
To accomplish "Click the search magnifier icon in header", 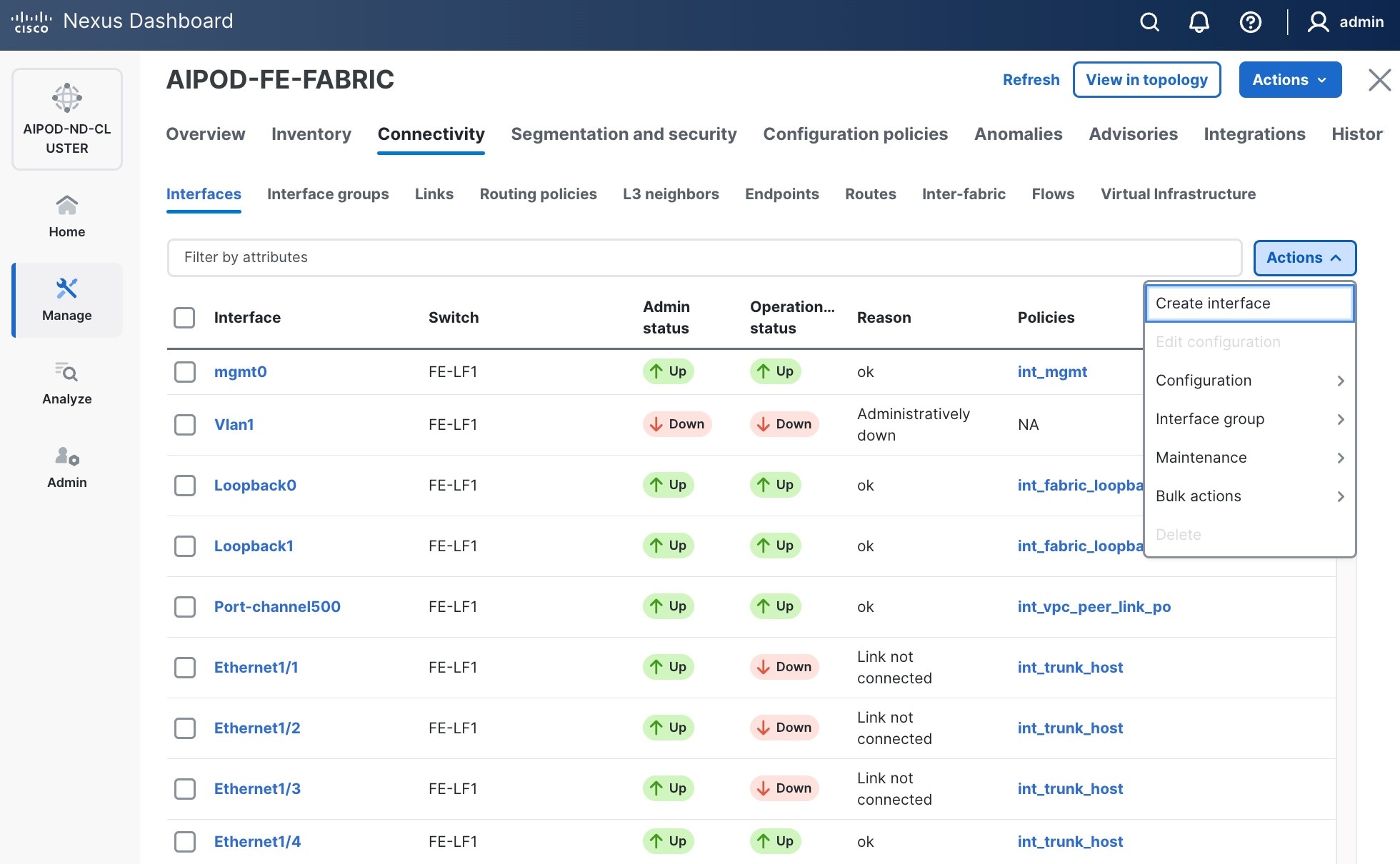I will pos(1149,22).
